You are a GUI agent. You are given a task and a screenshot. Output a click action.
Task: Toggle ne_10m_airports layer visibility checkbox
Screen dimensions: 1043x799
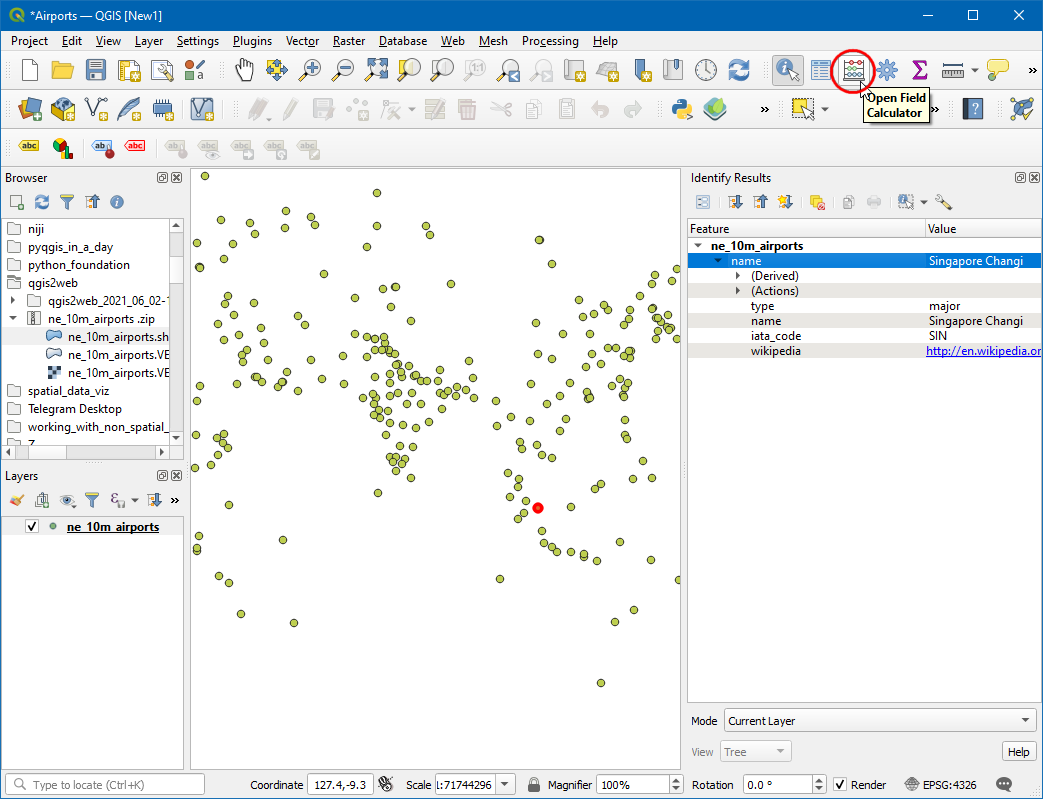click(x=32, y=527)
